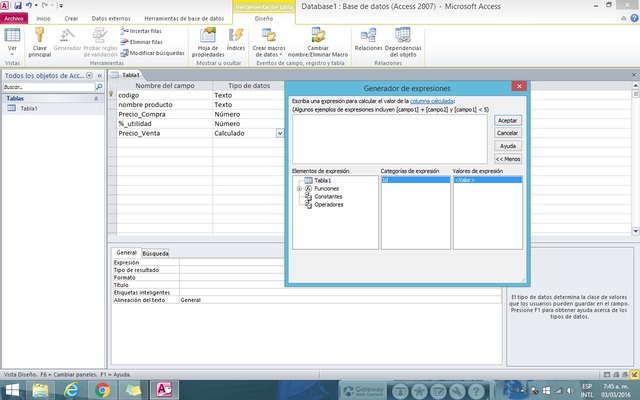
Task: Expand the Funciones node plus sign
Action: (299, 189)
